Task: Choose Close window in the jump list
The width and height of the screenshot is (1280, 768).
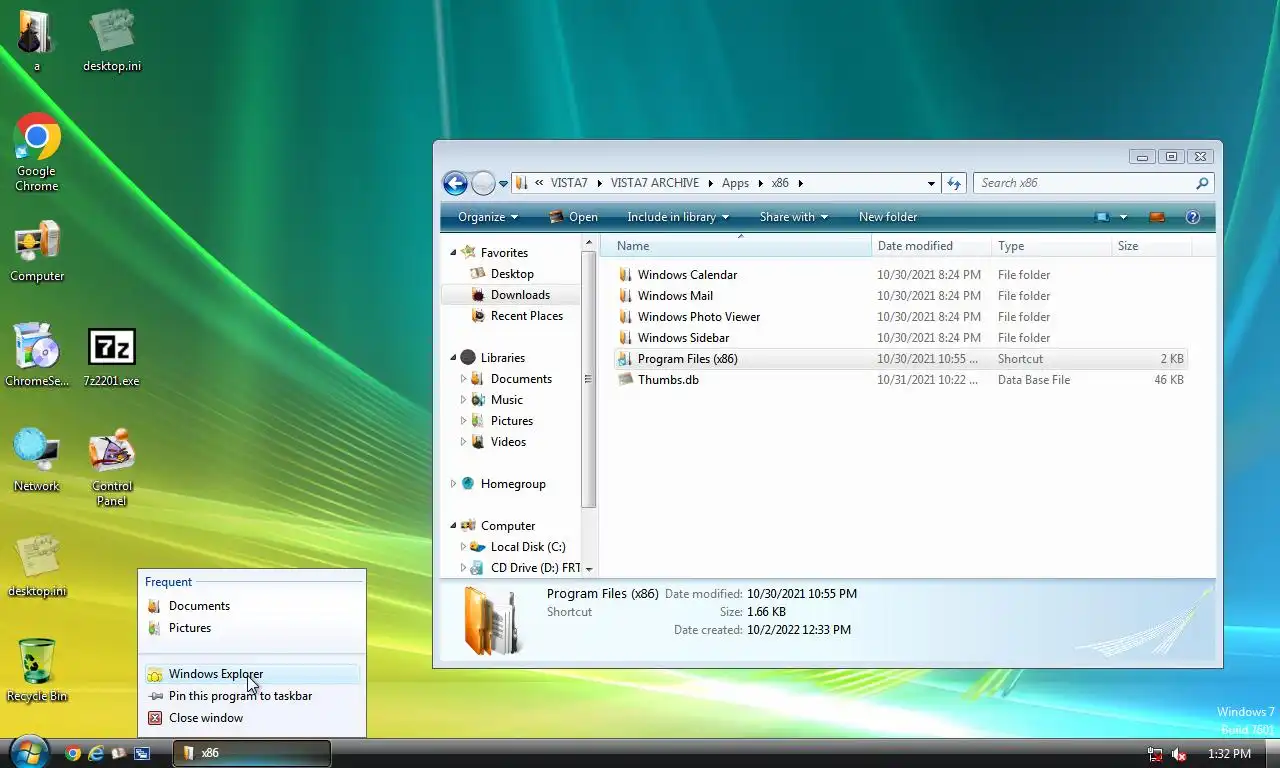Action: [x=252, y=718]
